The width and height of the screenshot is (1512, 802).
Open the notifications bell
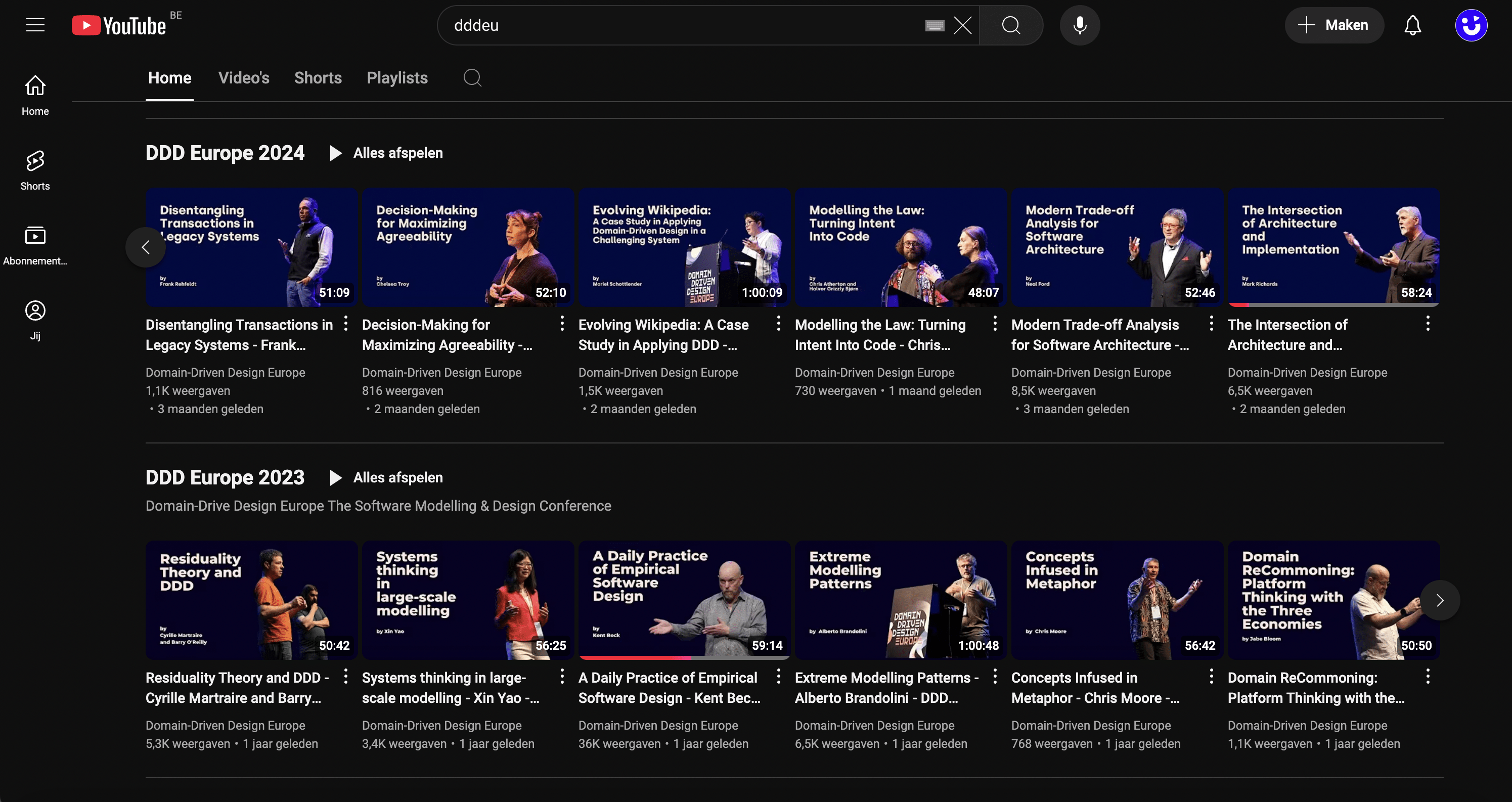1412,25
